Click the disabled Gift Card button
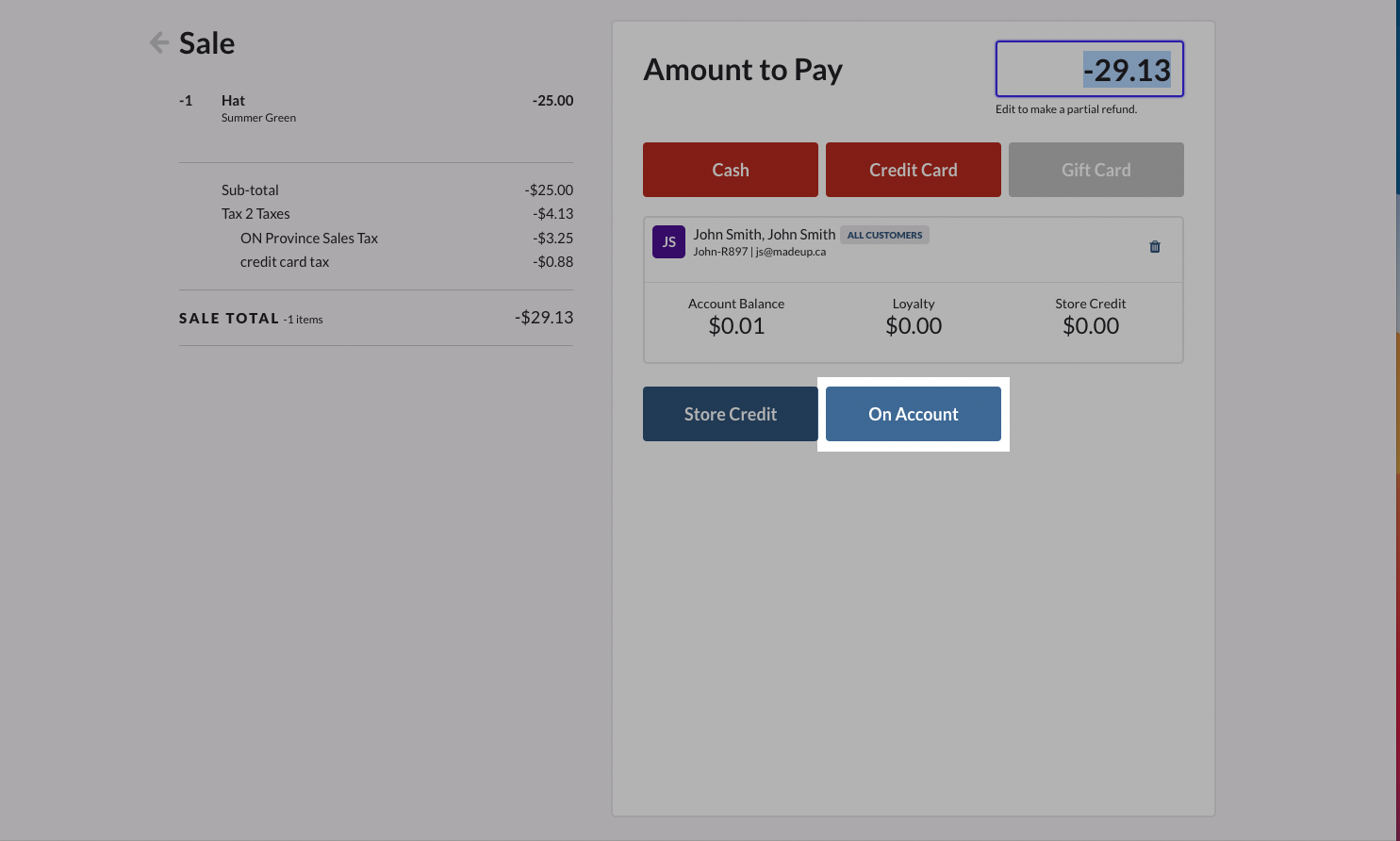The height and width of the screenshot is (841, 1400). pos(1095,170)
